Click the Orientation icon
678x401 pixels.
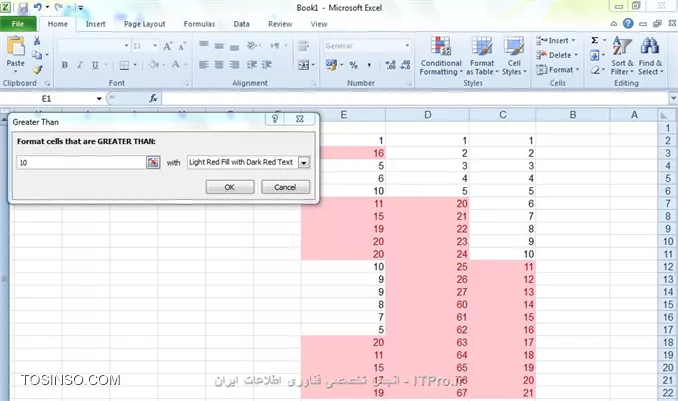click(x=252, y=45)
